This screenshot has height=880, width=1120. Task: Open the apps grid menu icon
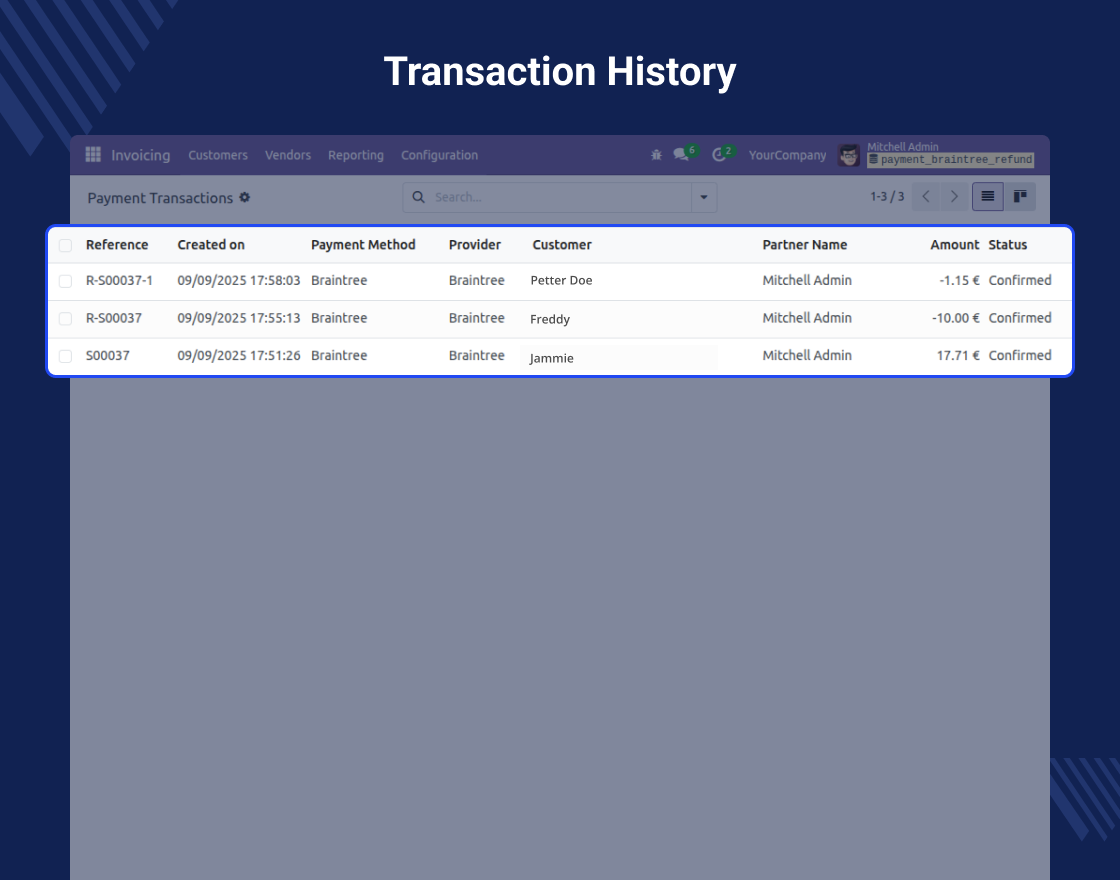tap(93, 154)
